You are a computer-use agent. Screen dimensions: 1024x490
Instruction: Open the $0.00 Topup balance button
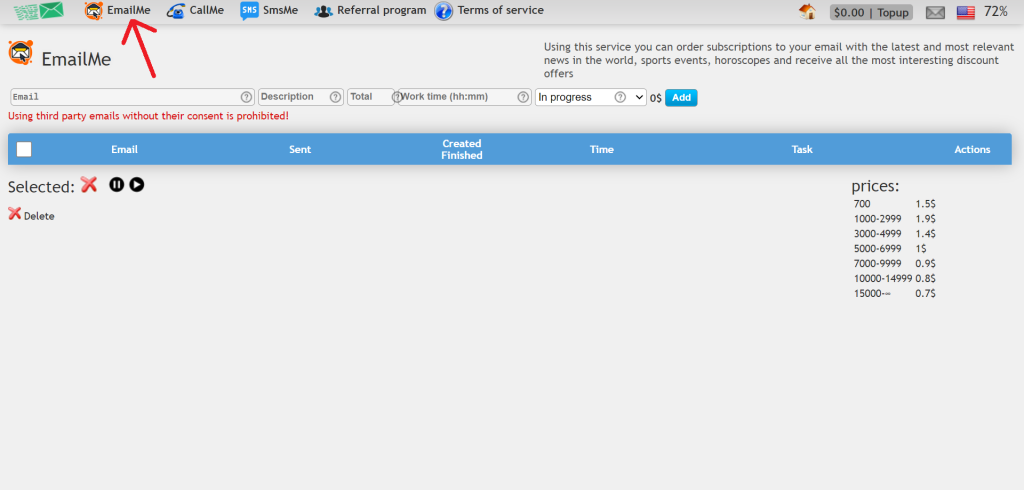click(871, 12)
